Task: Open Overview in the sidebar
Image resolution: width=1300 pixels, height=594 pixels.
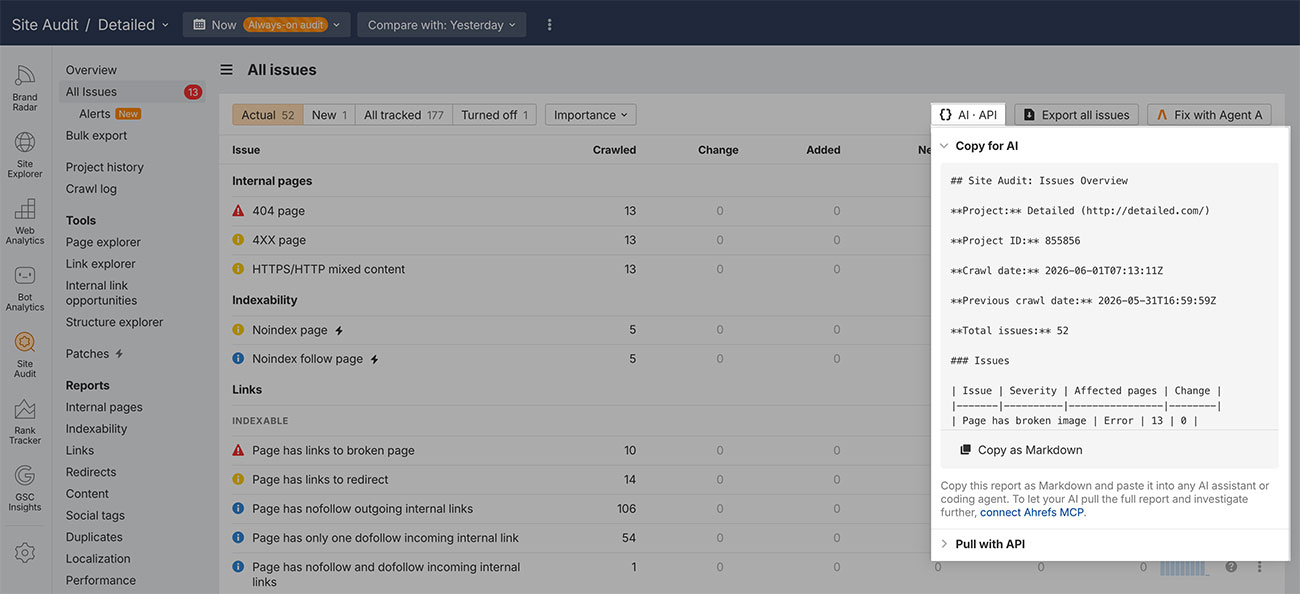Action: point(91,70)
